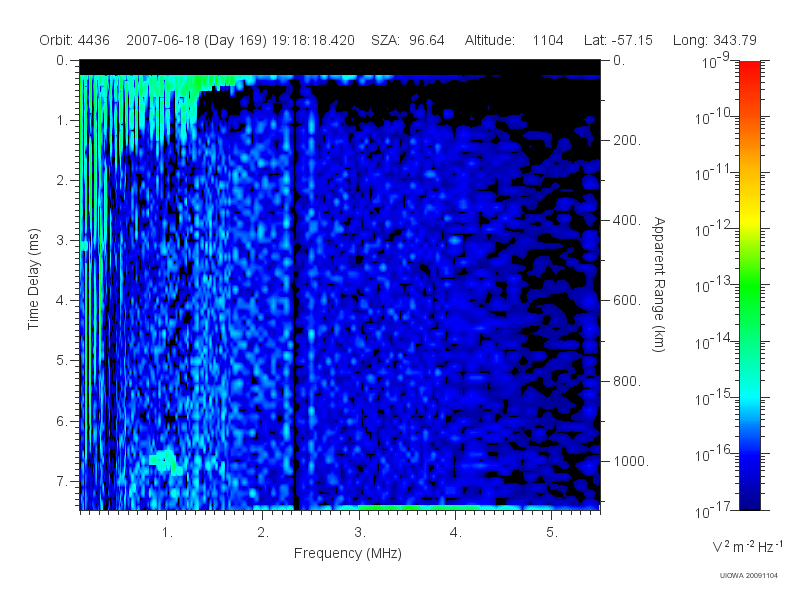Click the '3.' frequency tick label

(360, 533)
